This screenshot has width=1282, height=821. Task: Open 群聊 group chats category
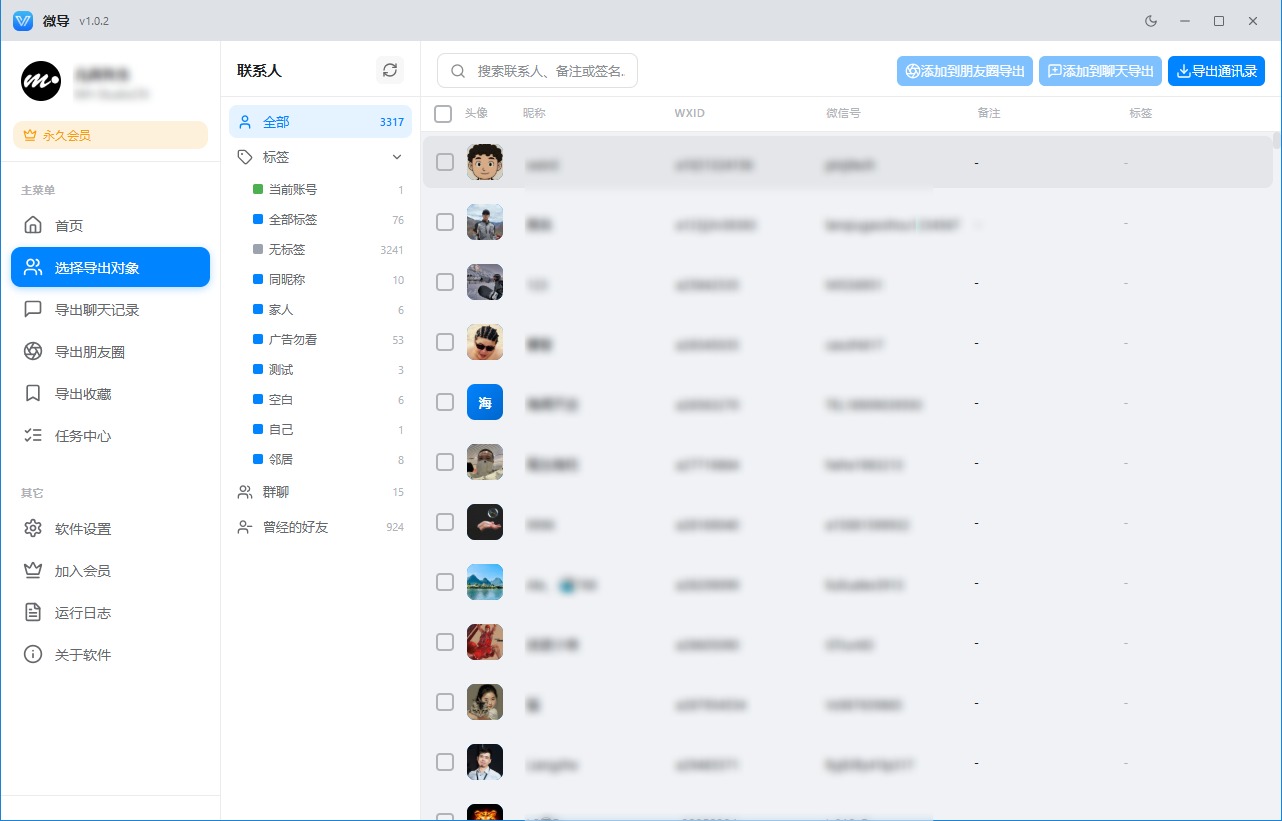tap(320, 492)
